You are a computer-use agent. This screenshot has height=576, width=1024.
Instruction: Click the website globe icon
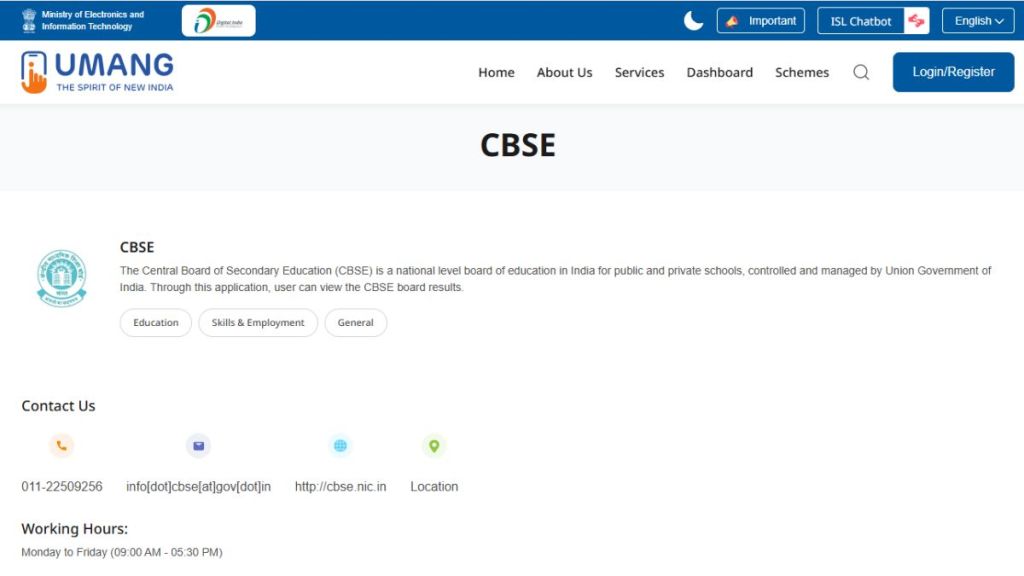coord(340,446)
